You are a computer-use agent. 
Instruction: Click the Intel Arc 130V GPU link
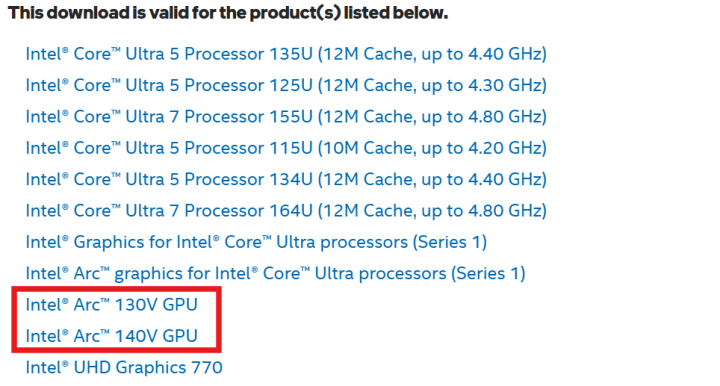(112, 305)
